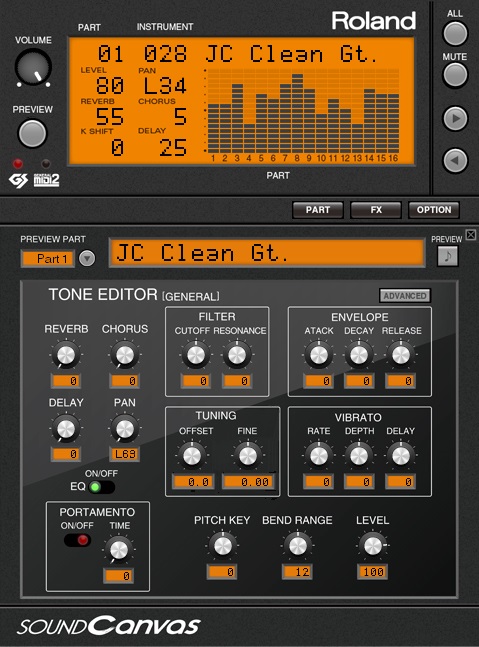Click the filter RESONANCE knob
The width and height of the screenshot is (479, 647).
coord(237,355)
